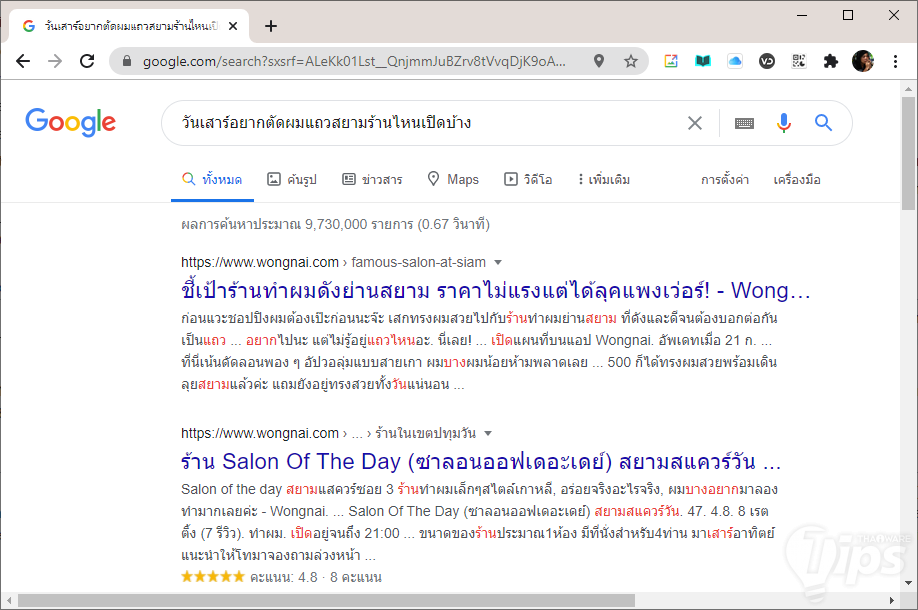Select the ทั้งหมด (All) results tab
The height and width of the screenshot is (610, 918).
pyautogui.click(x=212, y=179)
